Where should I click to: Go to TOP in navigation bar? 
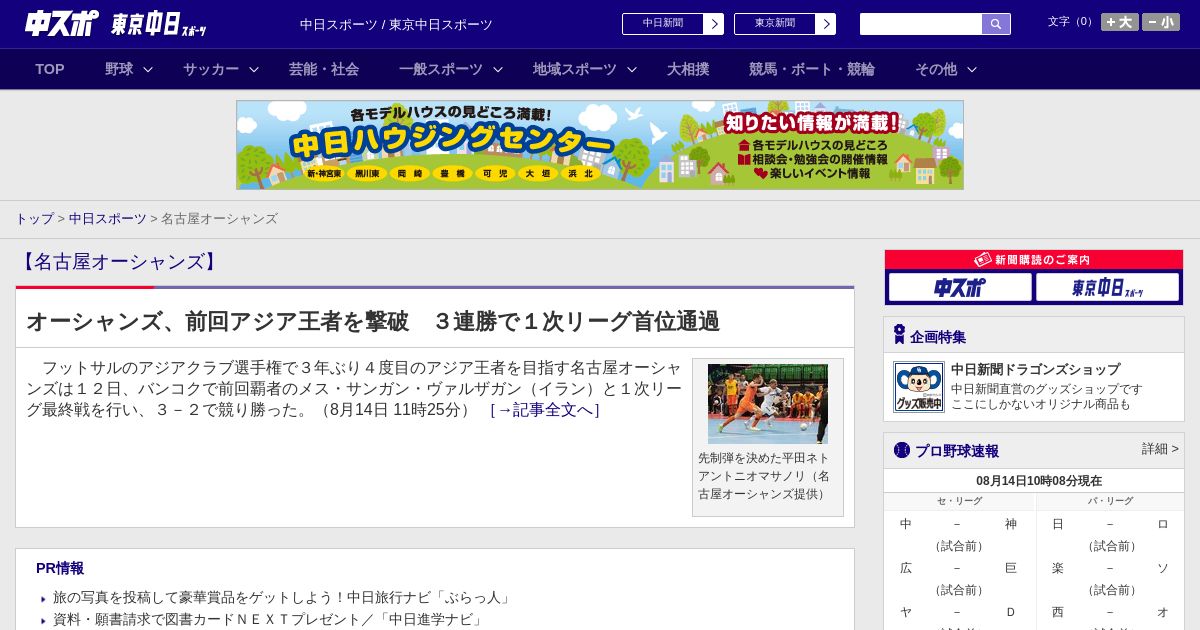click(x=50, y=69)
